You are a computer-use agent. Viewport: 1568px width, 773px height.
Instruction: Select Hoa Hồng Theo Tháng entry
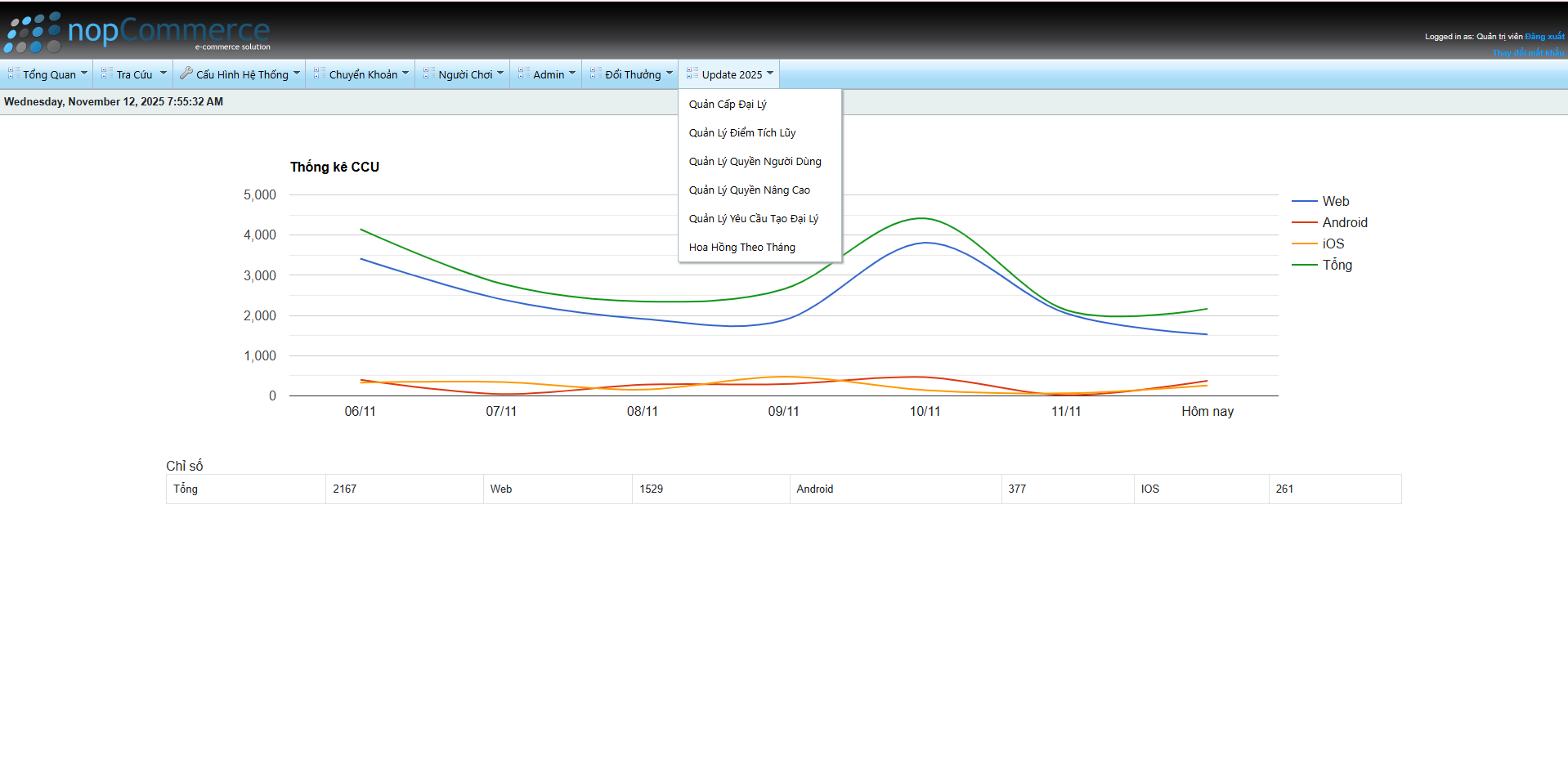coord(741,248)
